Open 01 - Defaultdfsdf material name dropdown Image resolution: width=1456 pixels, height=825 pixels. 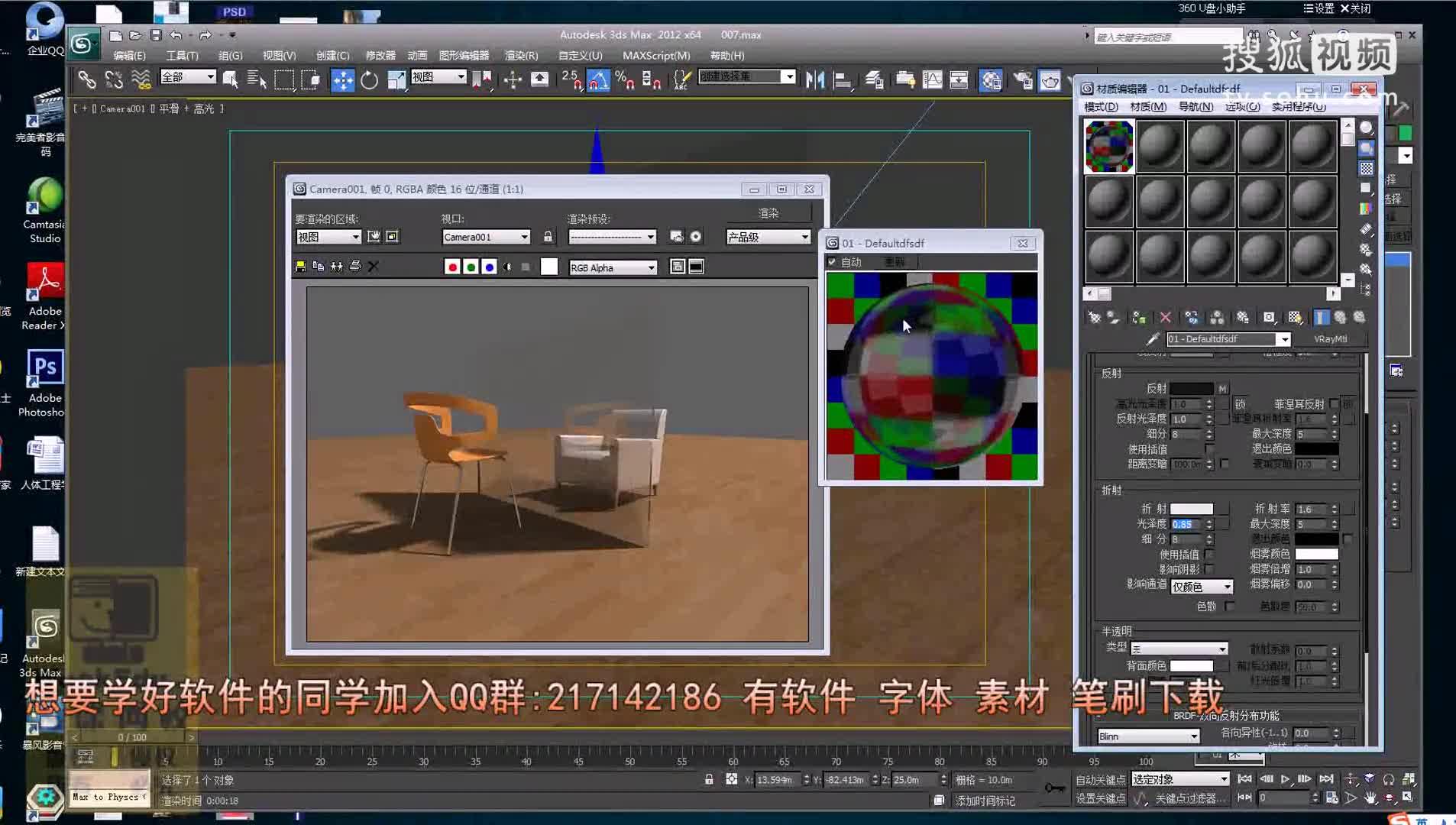1228,339
